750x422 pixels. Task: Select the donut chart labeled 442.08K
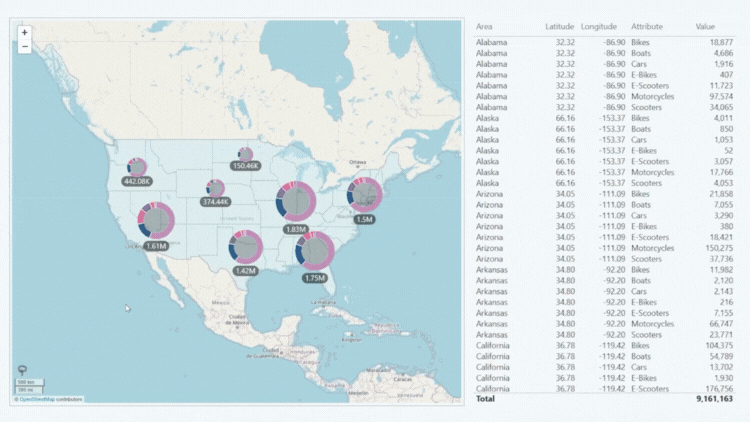click(137, 167)
